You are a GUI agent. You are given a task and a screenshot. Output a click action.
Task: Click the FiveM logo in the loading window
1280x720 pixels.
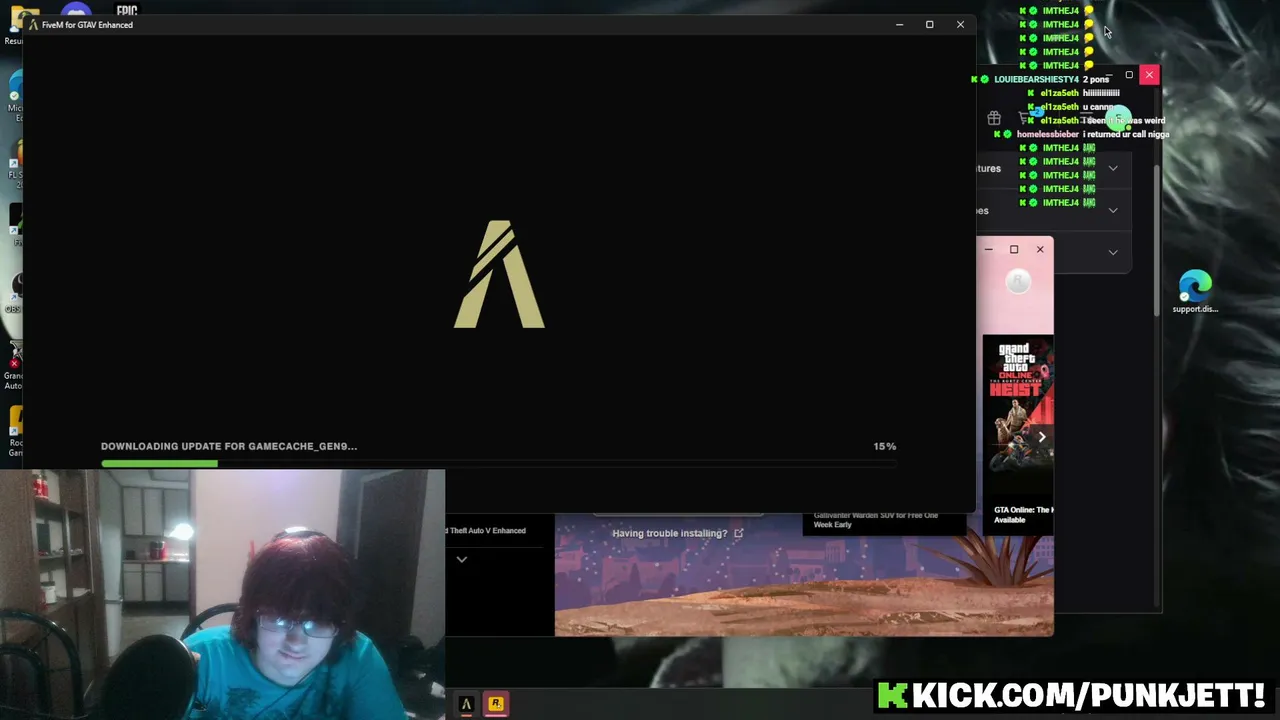click(499, 274)
